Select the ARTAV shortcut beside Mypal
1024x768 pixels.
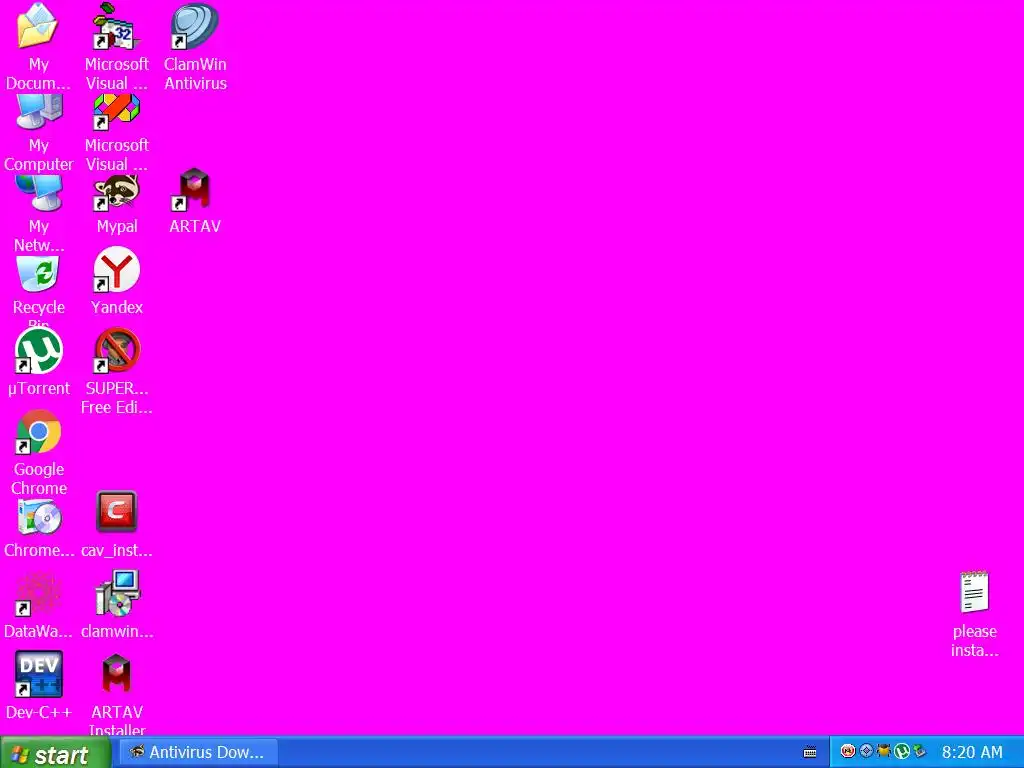pyautogui.click(x=195, y=201)
